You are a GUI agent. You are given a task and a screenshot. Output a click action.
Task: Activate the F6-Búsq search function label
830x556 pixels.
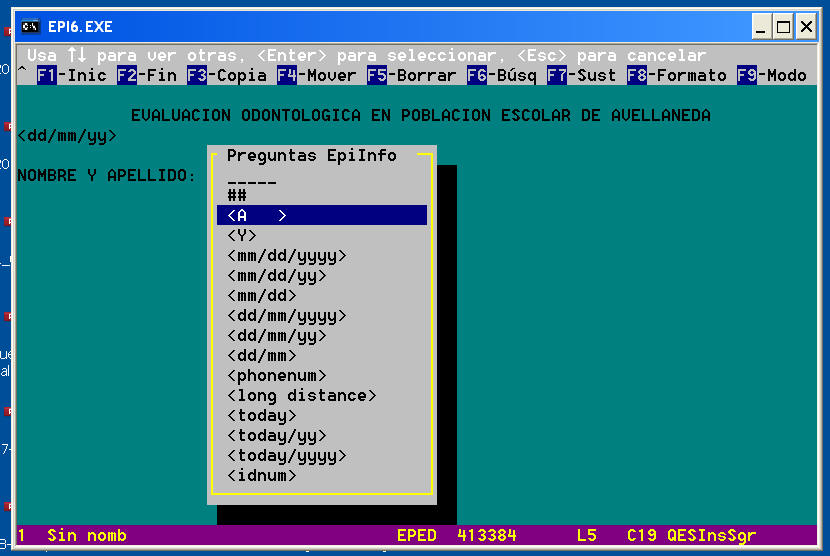[x=501, y=75]
